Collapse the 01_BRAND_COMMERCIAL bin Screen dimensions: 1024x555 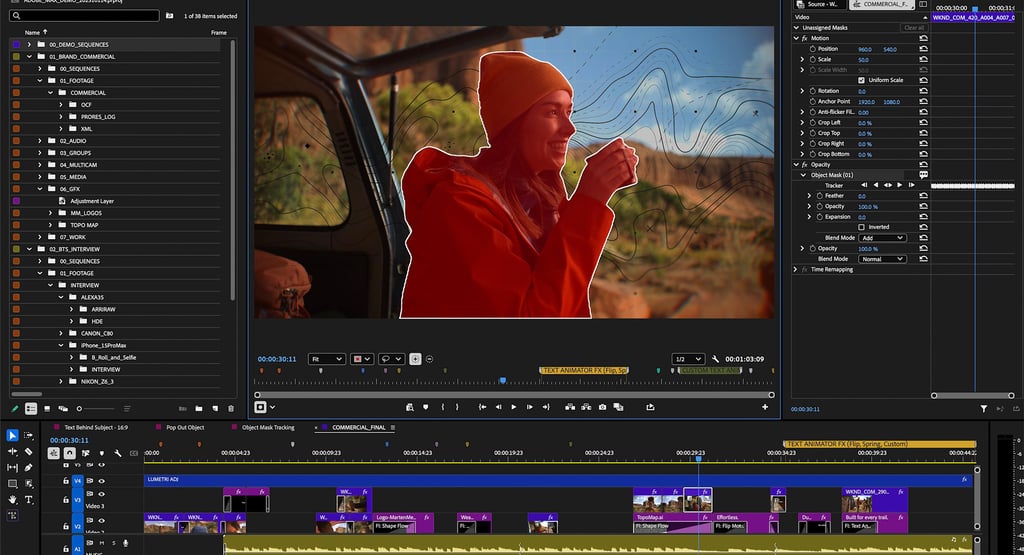[x=29, y=57]
